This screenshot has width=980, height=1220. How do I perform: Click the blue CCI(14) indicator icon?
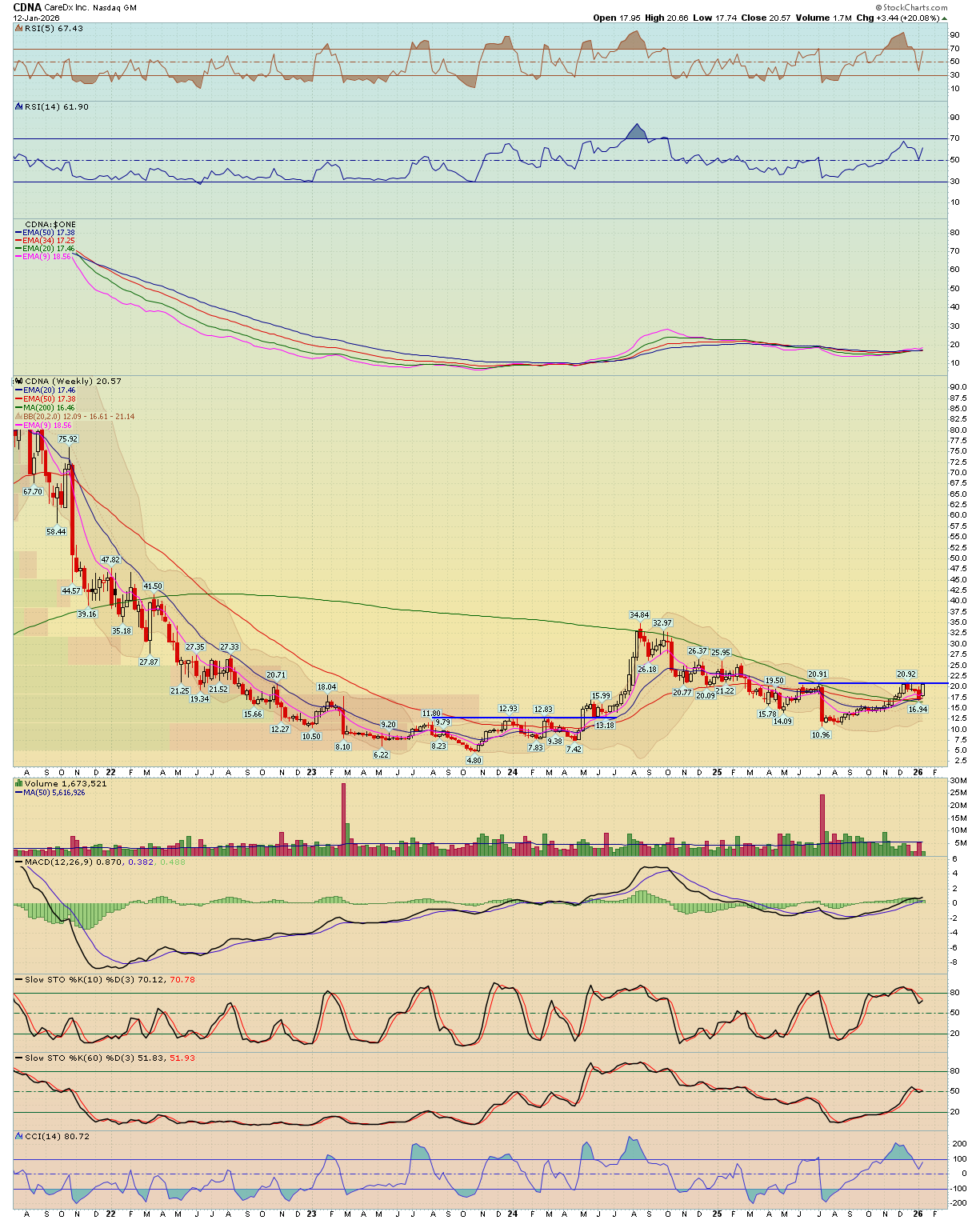tap(19, 1136)
